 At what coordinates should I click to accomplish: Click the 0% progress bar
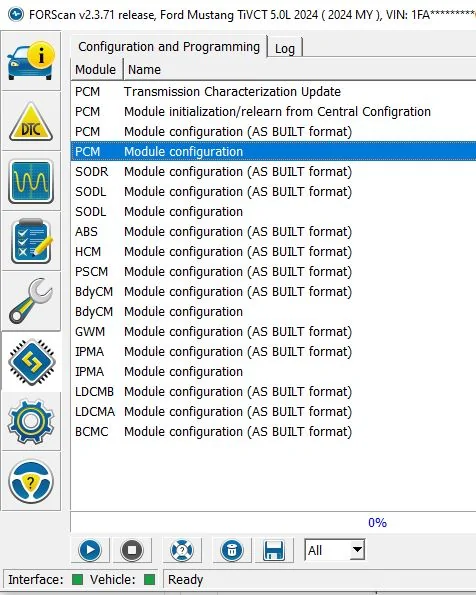click(x=273, y=523)
